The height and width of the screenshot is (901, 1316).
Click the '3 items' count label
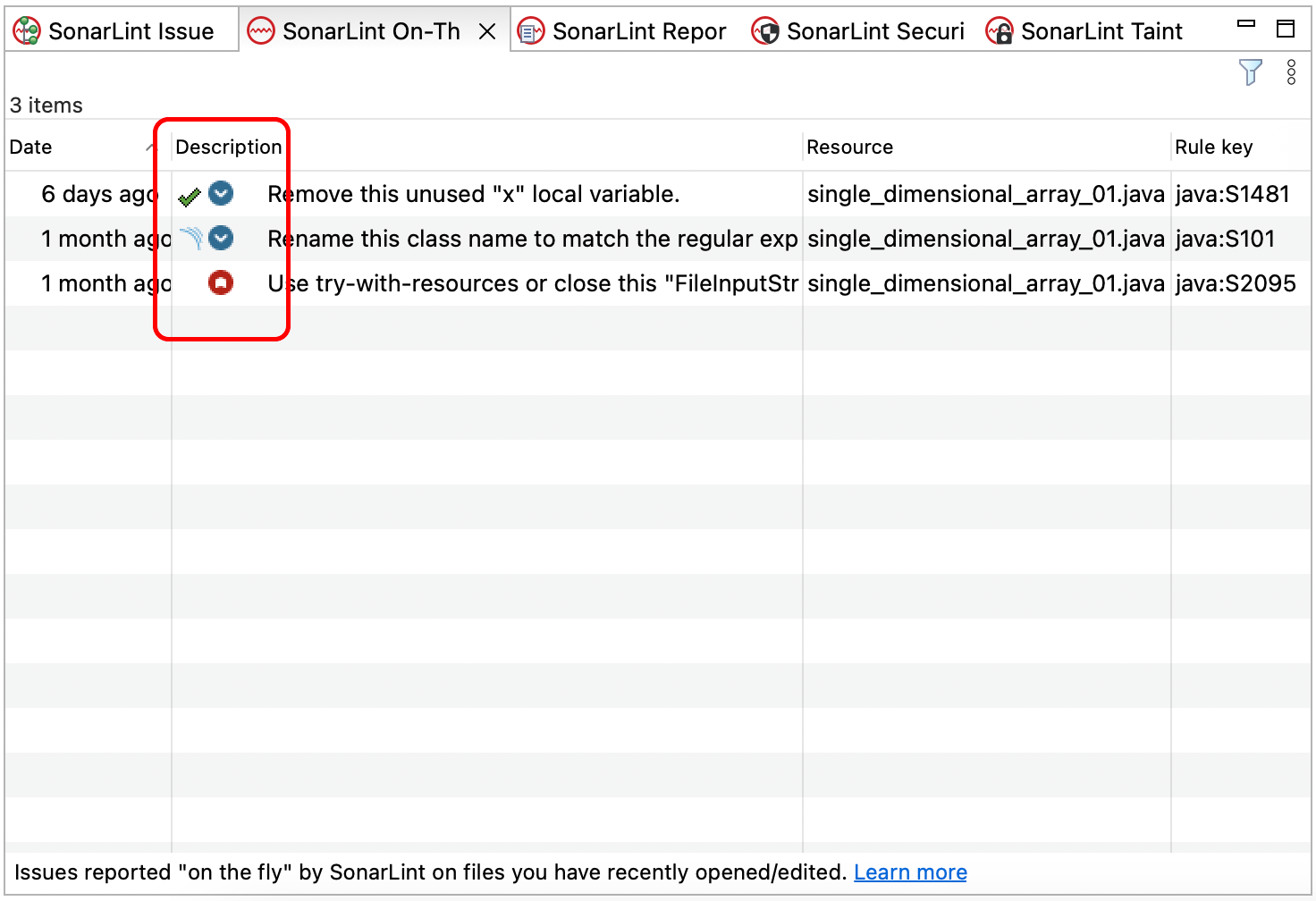(46, 105)
